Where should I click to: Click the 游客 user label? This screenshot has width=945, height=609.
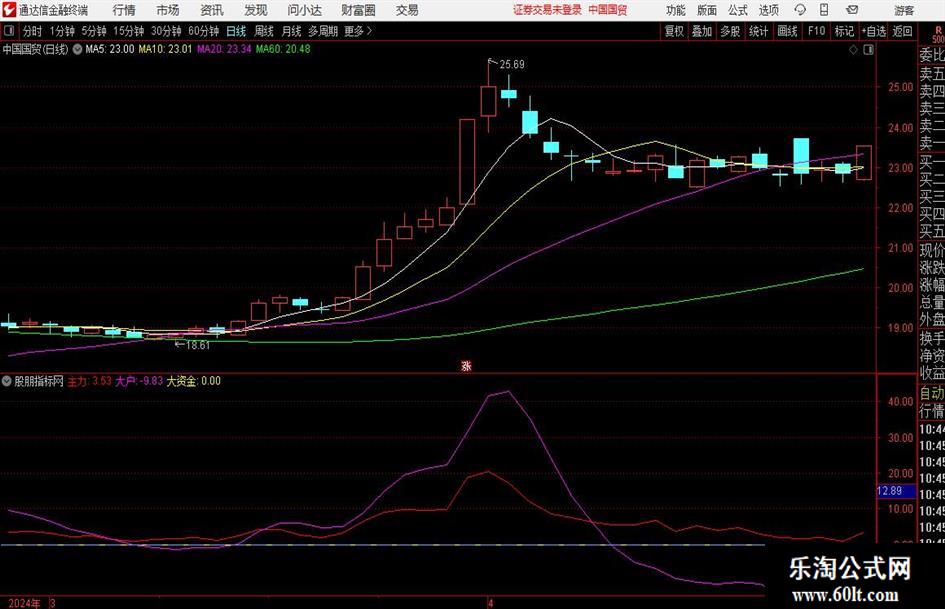point(904,10)
